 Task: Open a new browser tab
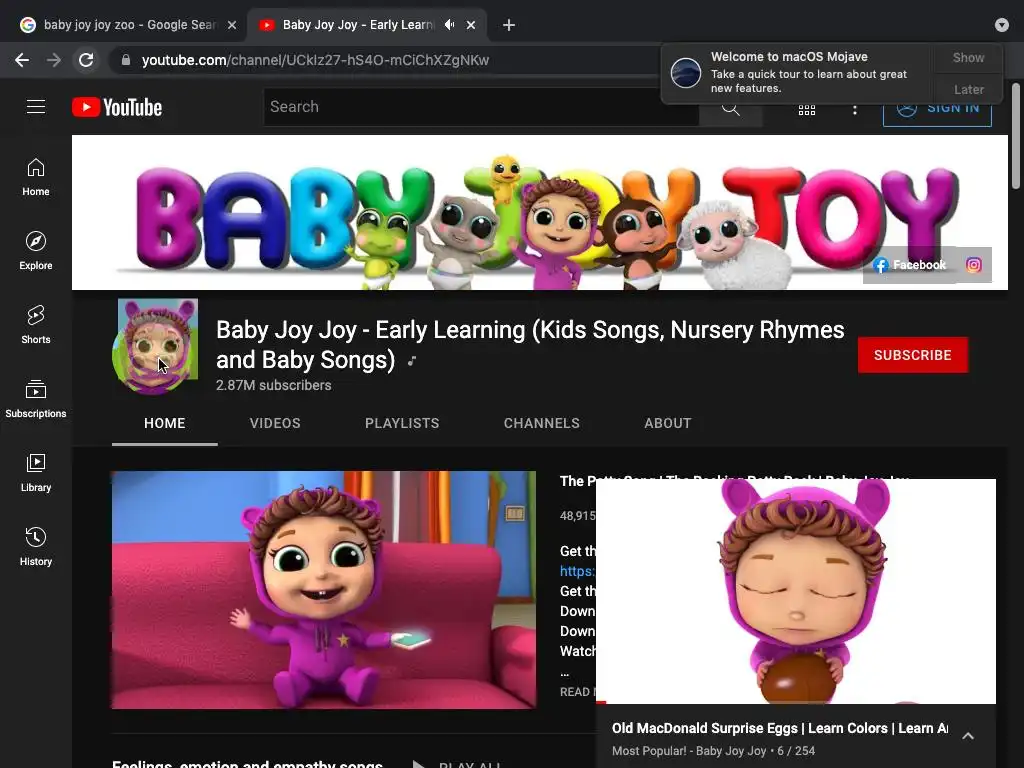point(509,25)
